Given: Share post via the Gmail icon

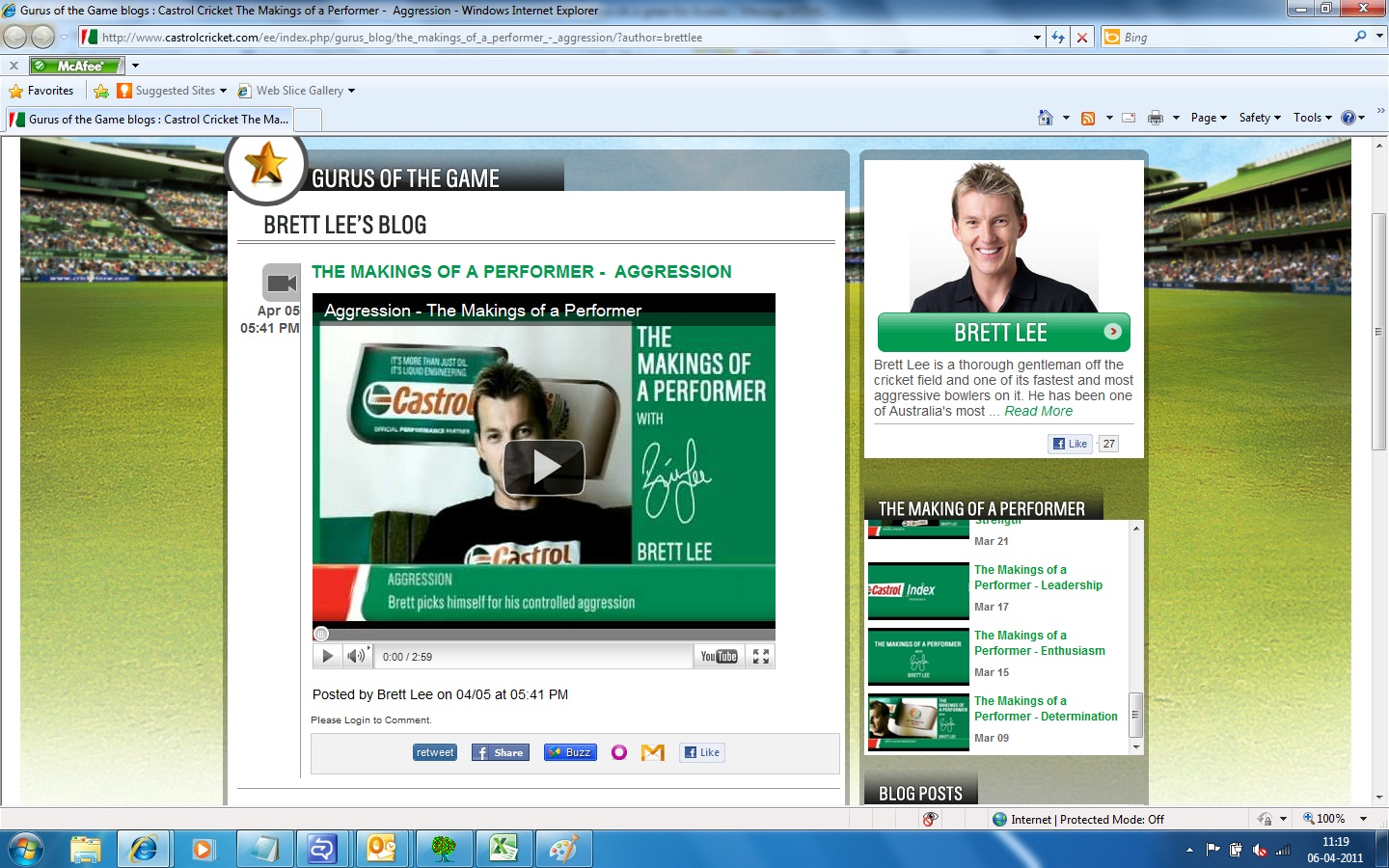Looking at the screenshot, I should pos(653,752).
